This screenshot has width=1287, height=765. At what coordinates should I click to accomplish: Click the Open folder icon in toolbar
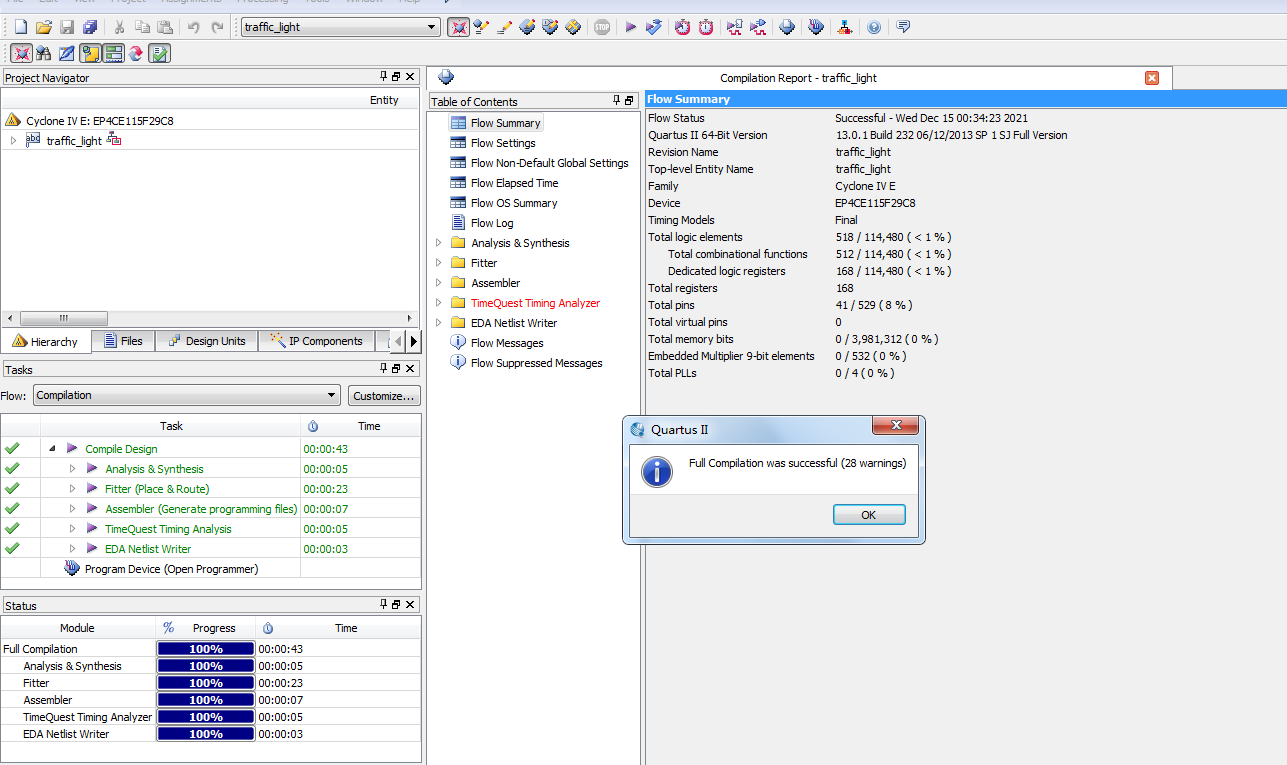(x=44, y=27)
